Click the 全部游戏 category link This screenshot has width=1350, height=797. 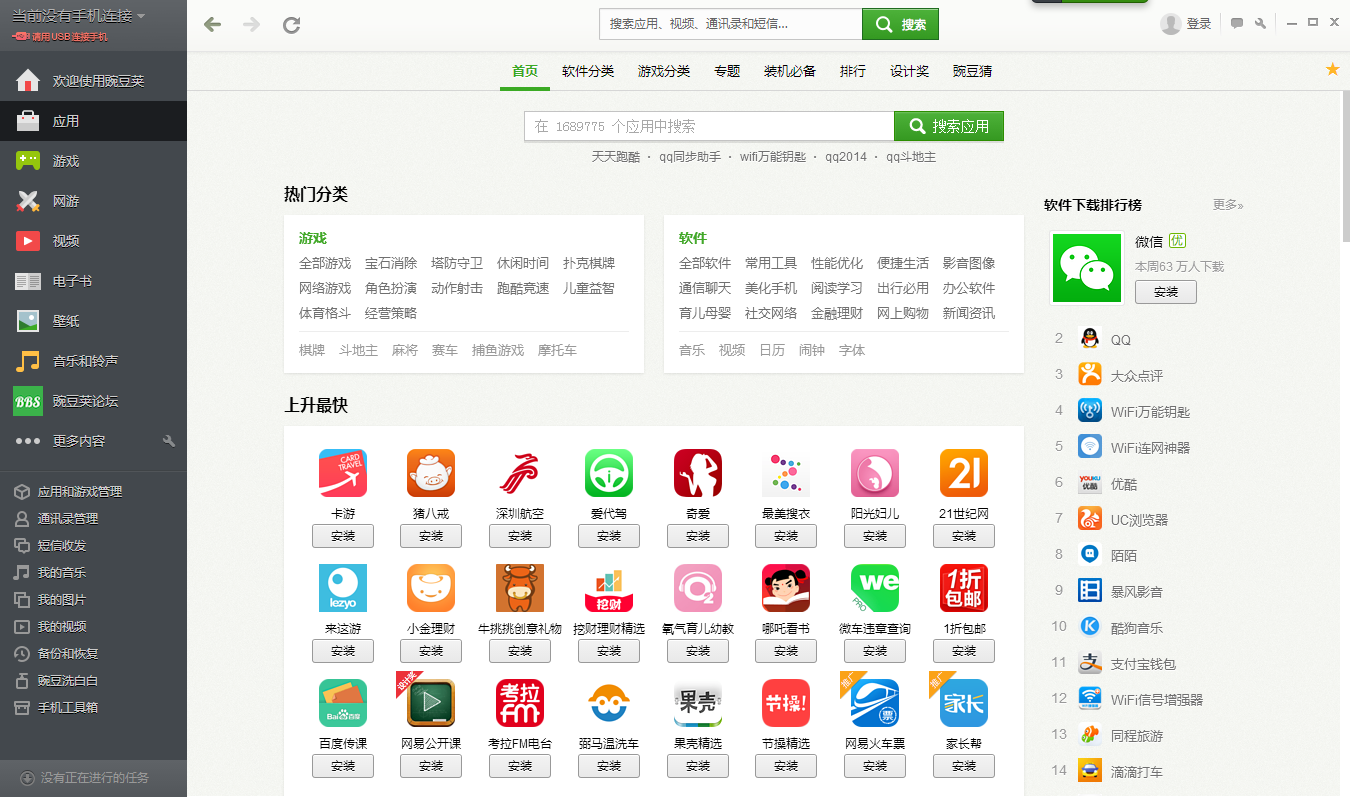point(325,263)
